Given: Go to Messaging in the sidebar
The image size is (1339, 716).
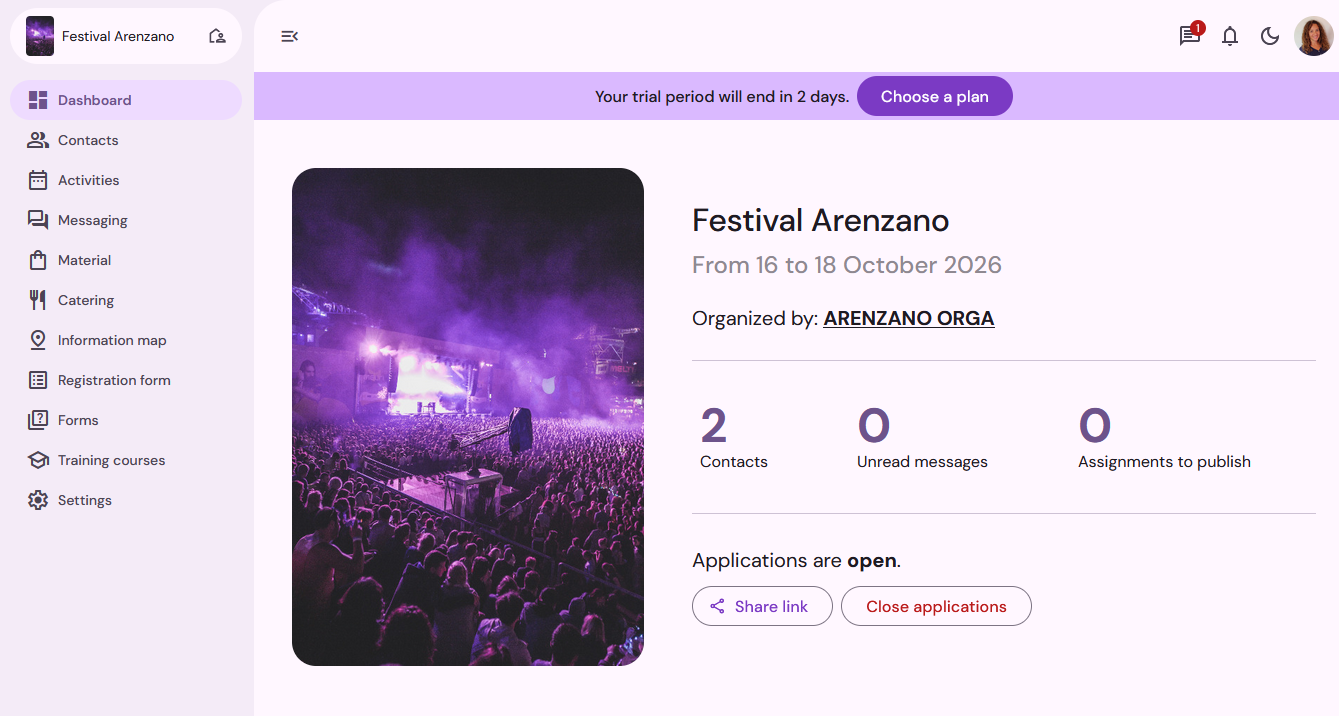Looking at the screenshot, I should point(92,220).
